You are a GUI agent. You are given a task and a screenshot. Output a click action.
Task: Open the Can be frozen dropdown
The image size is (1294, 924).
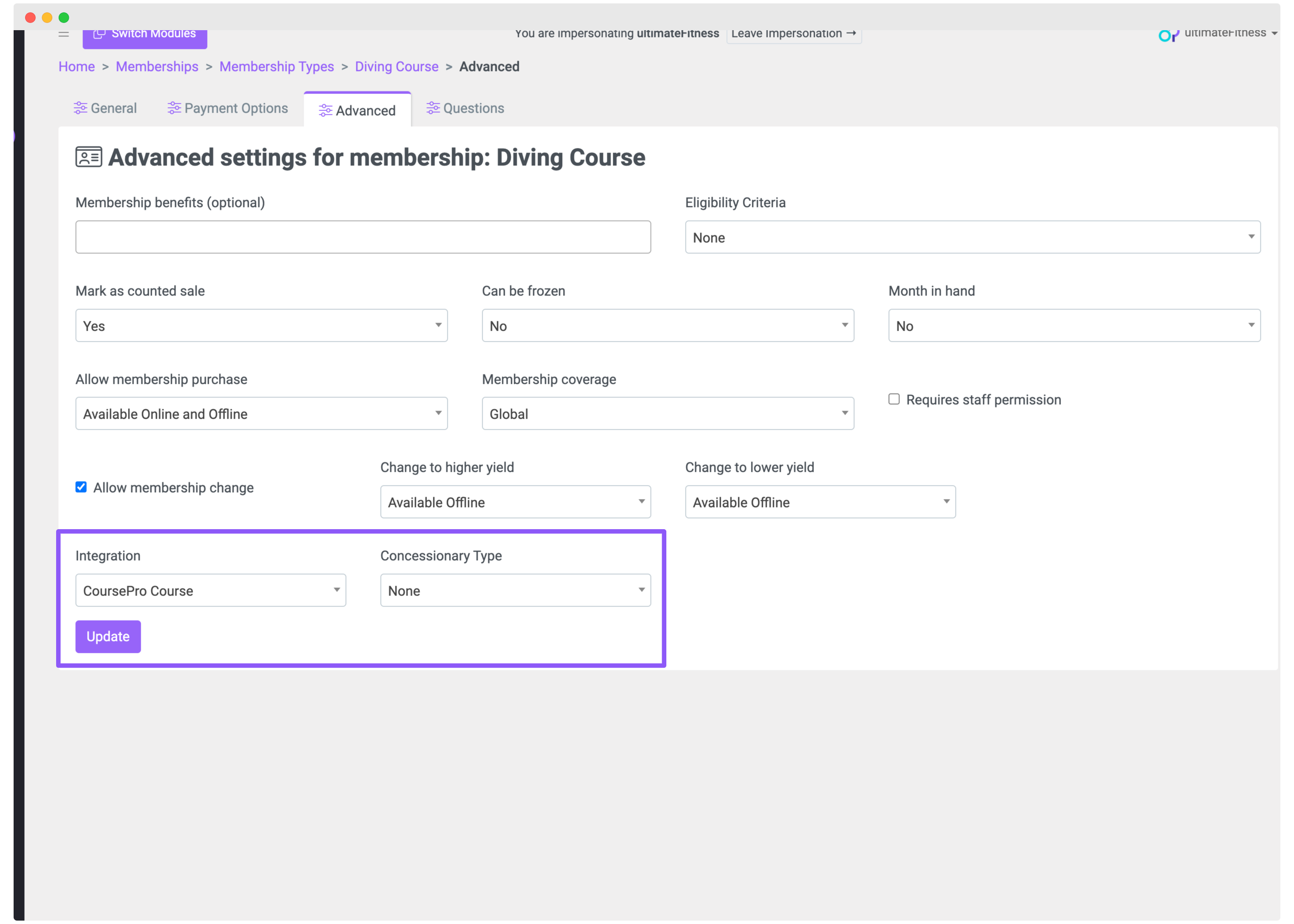coord(668,326)
